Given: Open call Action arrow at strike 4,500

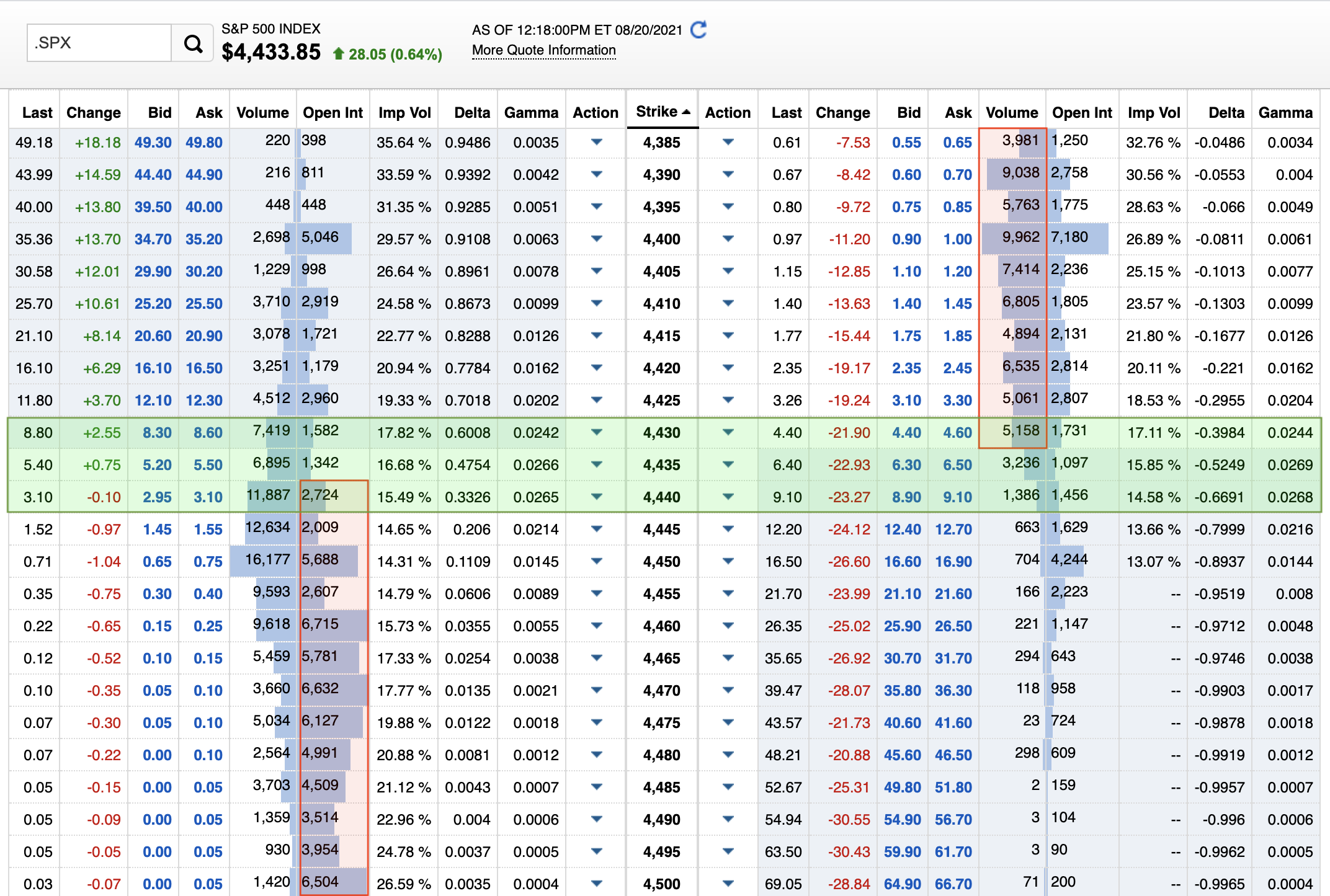Looking at the screenshot, I should [596, 884].
